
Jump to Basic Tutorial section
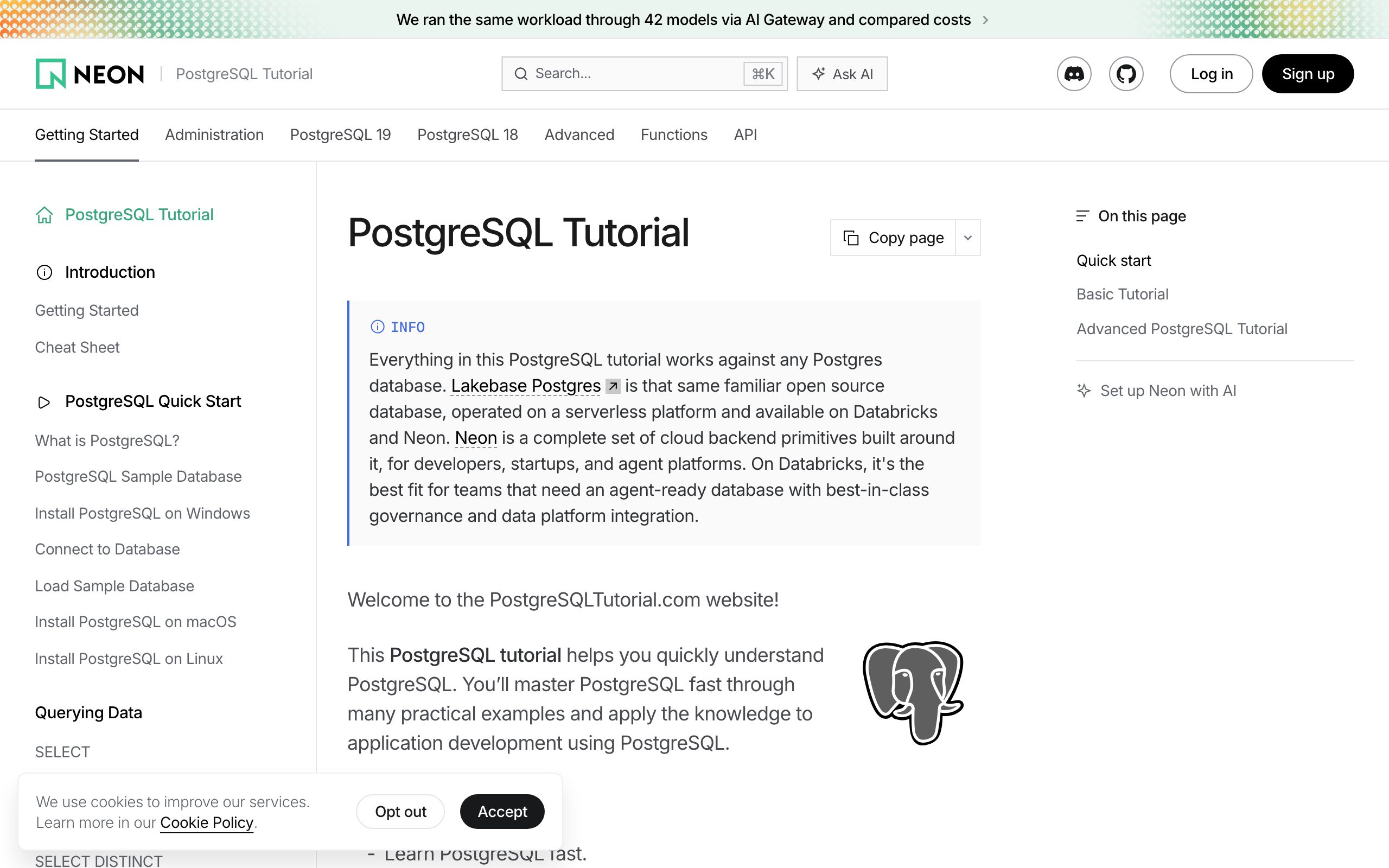[1122, 294]
